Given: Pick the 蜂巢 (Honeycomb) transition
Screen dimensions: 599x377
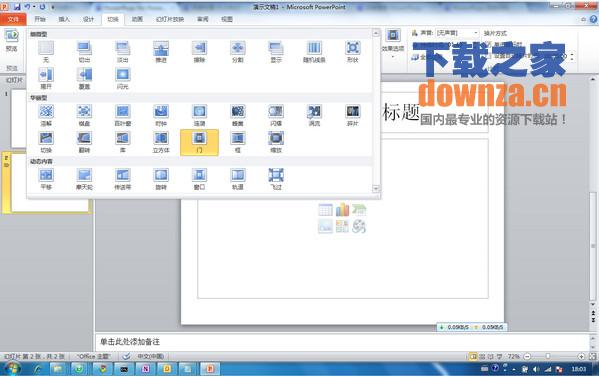Looking at the screenshot, I should point(238,115).
